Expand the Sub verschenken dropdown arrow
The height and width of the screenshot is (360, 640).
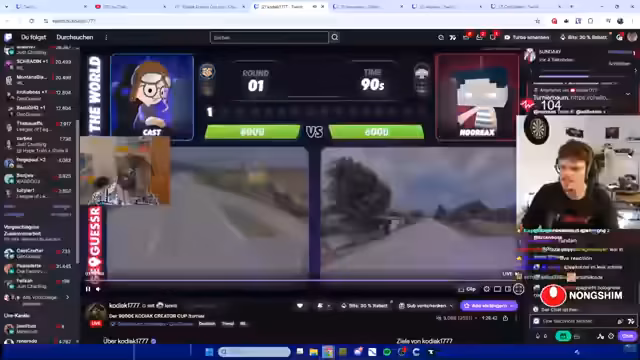click(451, 306)
